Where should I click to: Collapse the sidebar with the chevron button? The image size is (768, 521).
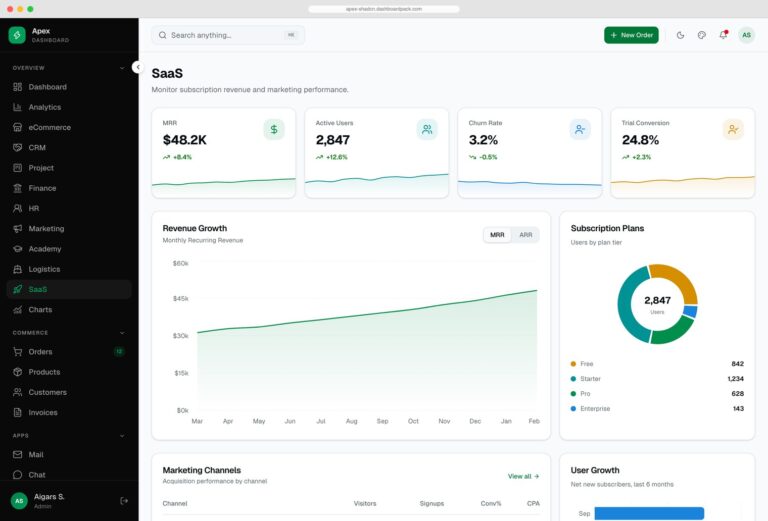coord(138,67)
